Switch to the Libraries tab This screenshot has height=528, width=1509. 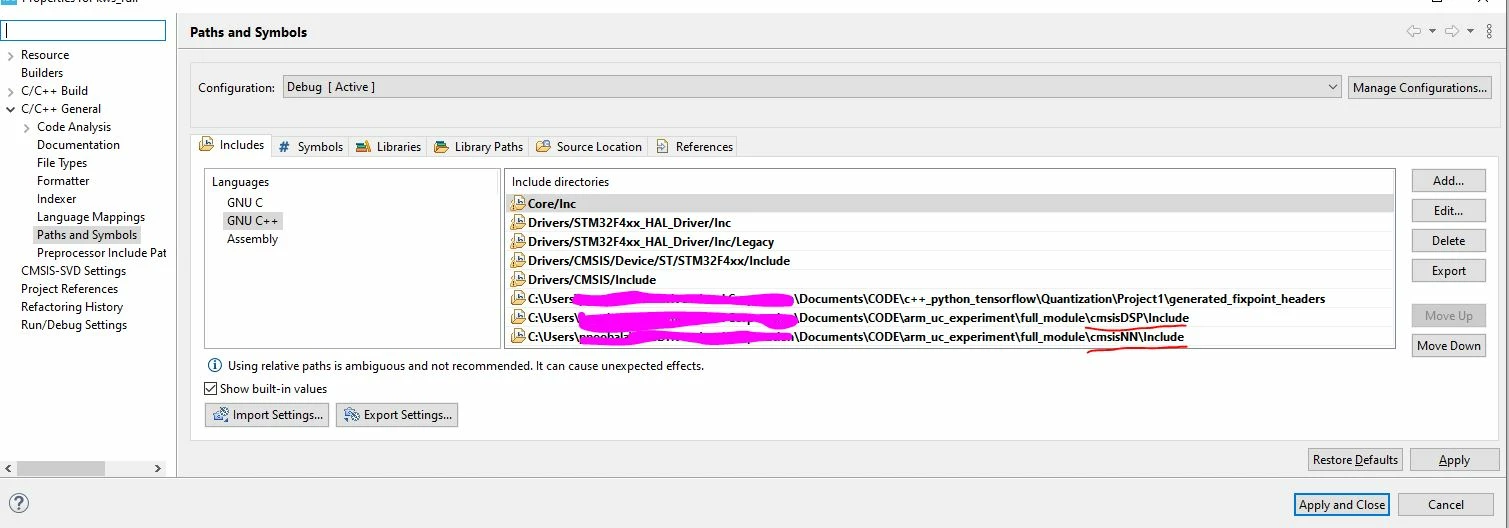point(387,147)
